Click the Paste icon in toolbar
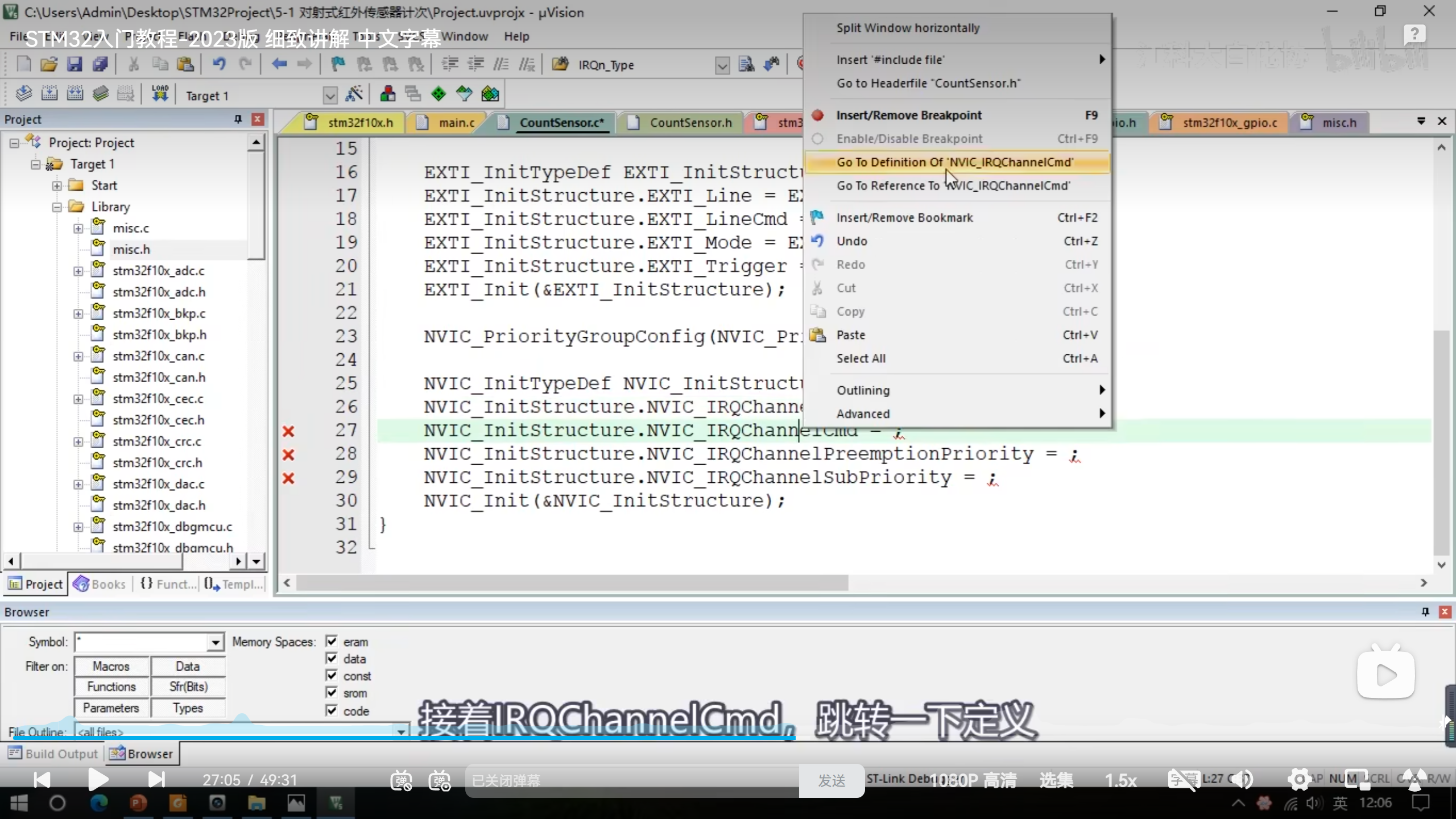Image resolution: width=1456 pixels, height=819 pixels. (185, 64)
